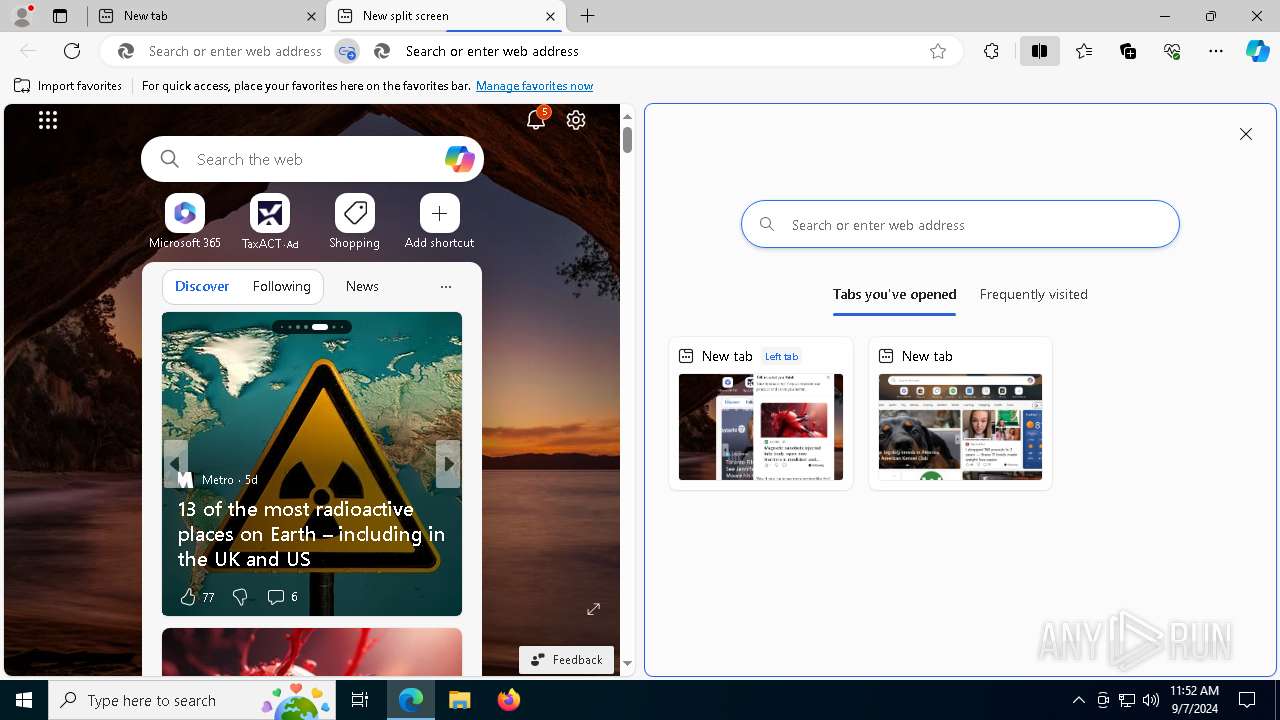Open Task View in the taskbar
Screen dimensions: 1280x720
tap(360, 700)
